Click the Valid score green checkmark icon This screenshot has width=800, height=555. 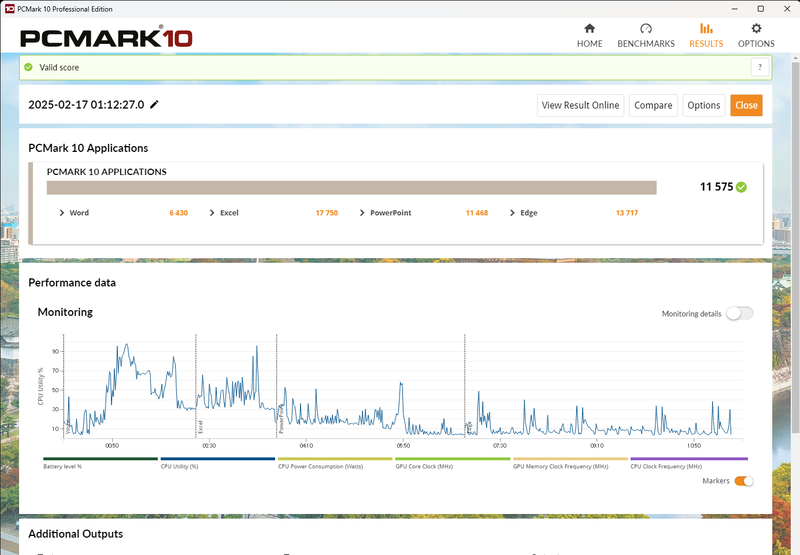tap(29, 67)
